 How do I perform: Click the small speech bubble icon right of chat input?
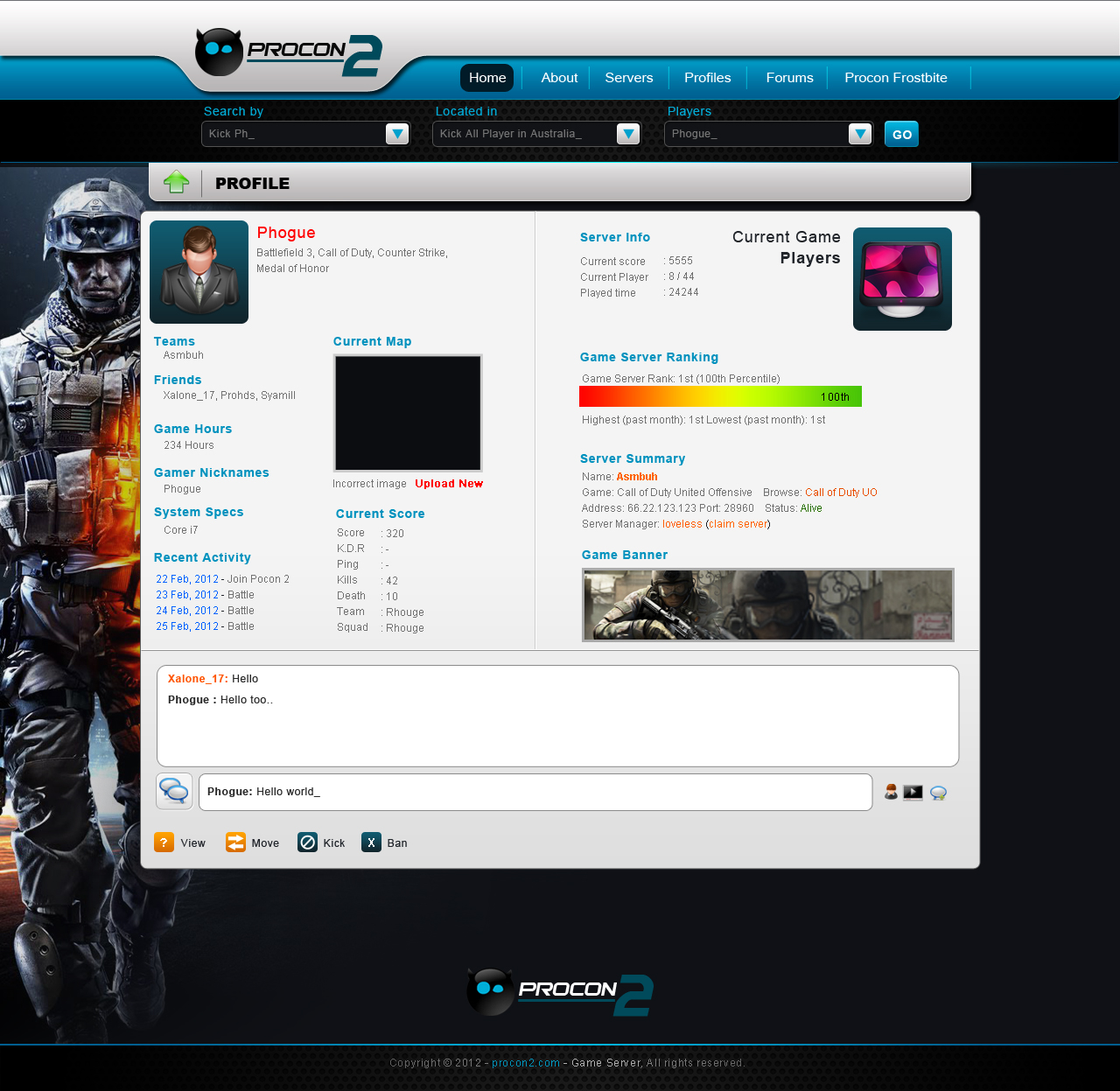pyautogui.click(x=938, y=793)
